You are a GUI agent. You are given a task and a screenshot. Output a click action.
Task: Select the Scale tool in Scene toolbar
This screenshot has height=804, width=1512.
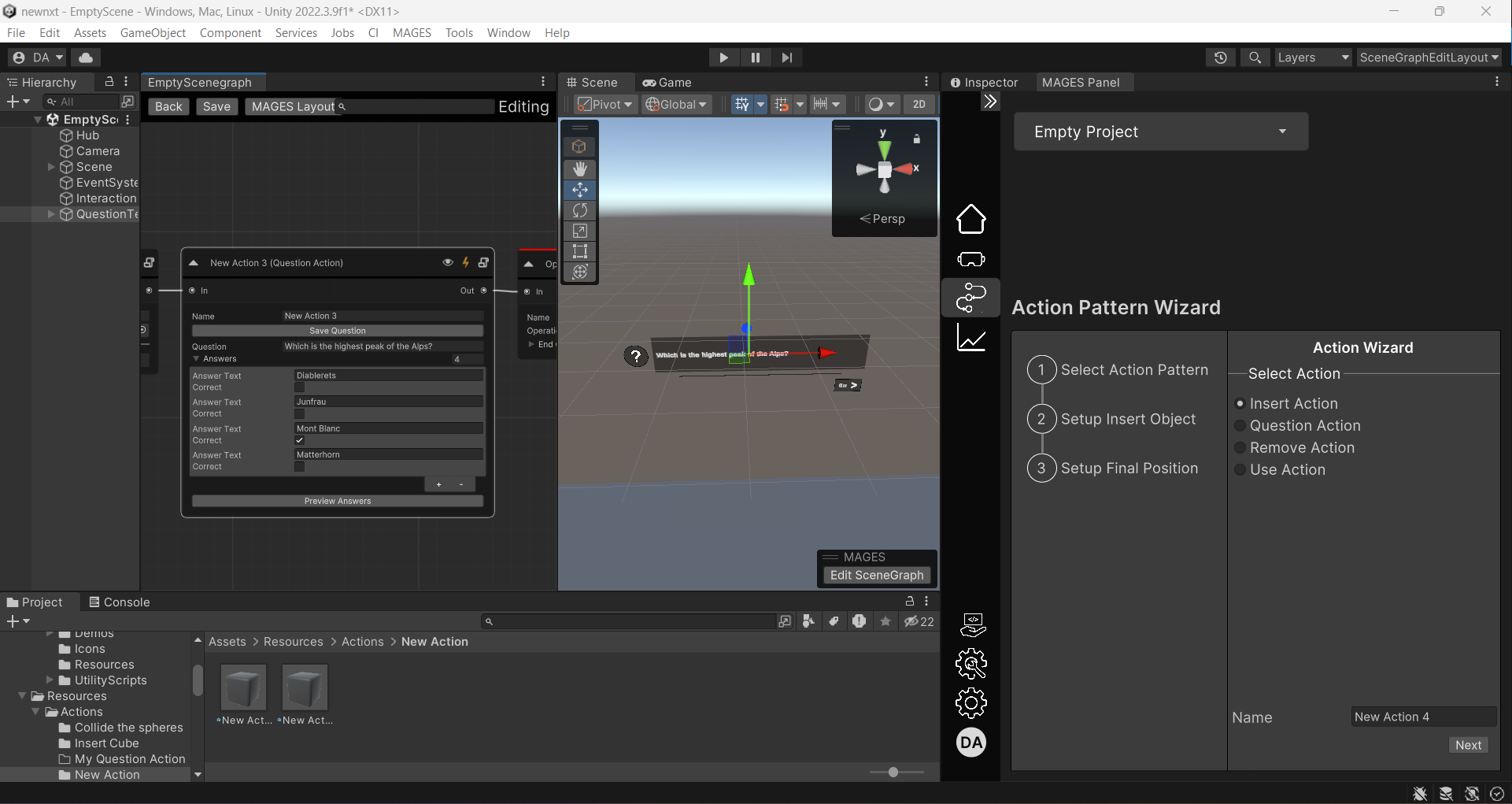tap(580, 231)
